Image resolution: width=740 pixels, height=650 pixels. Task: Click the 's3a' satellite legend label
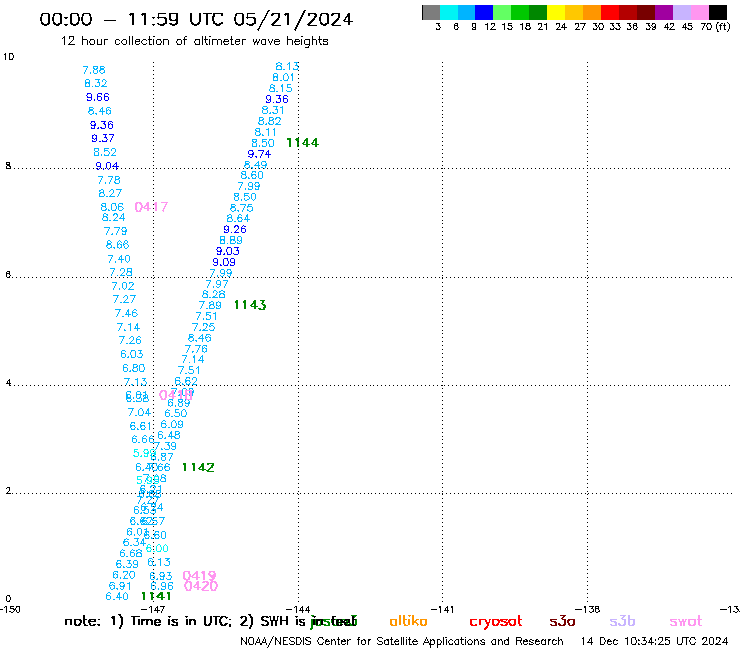click(x=562, y=622)
